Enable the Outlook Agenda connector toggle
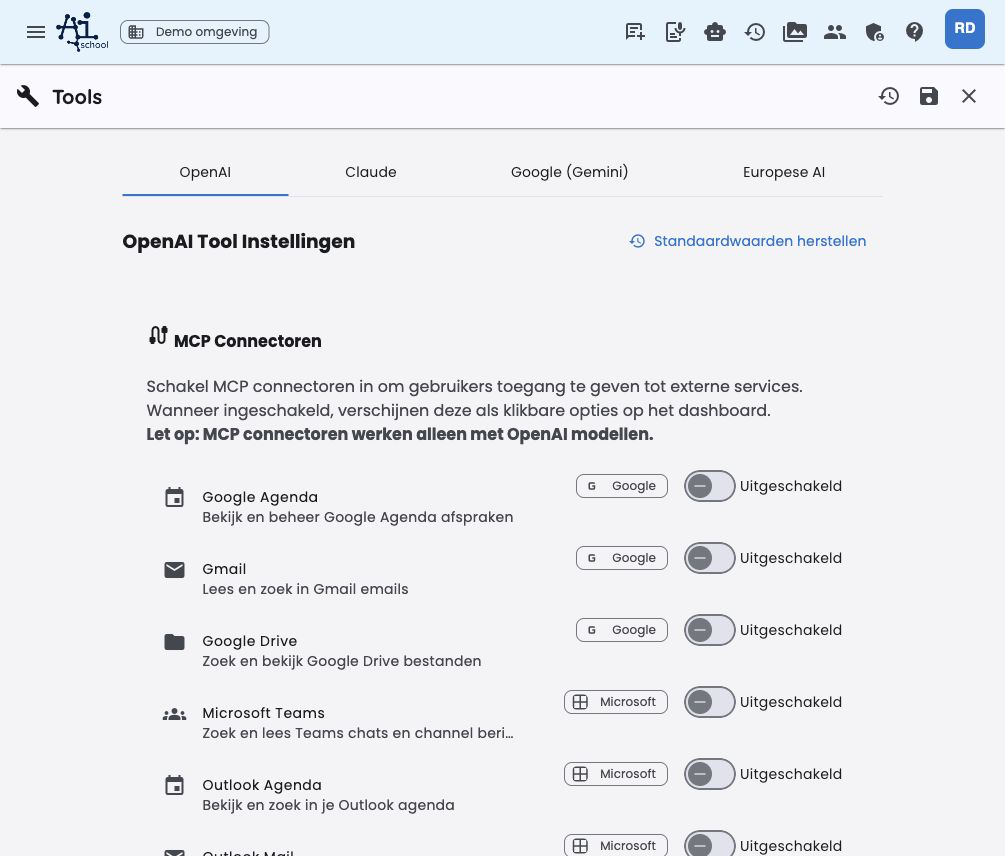This screenshot has width=1005, height=856. 710,774
